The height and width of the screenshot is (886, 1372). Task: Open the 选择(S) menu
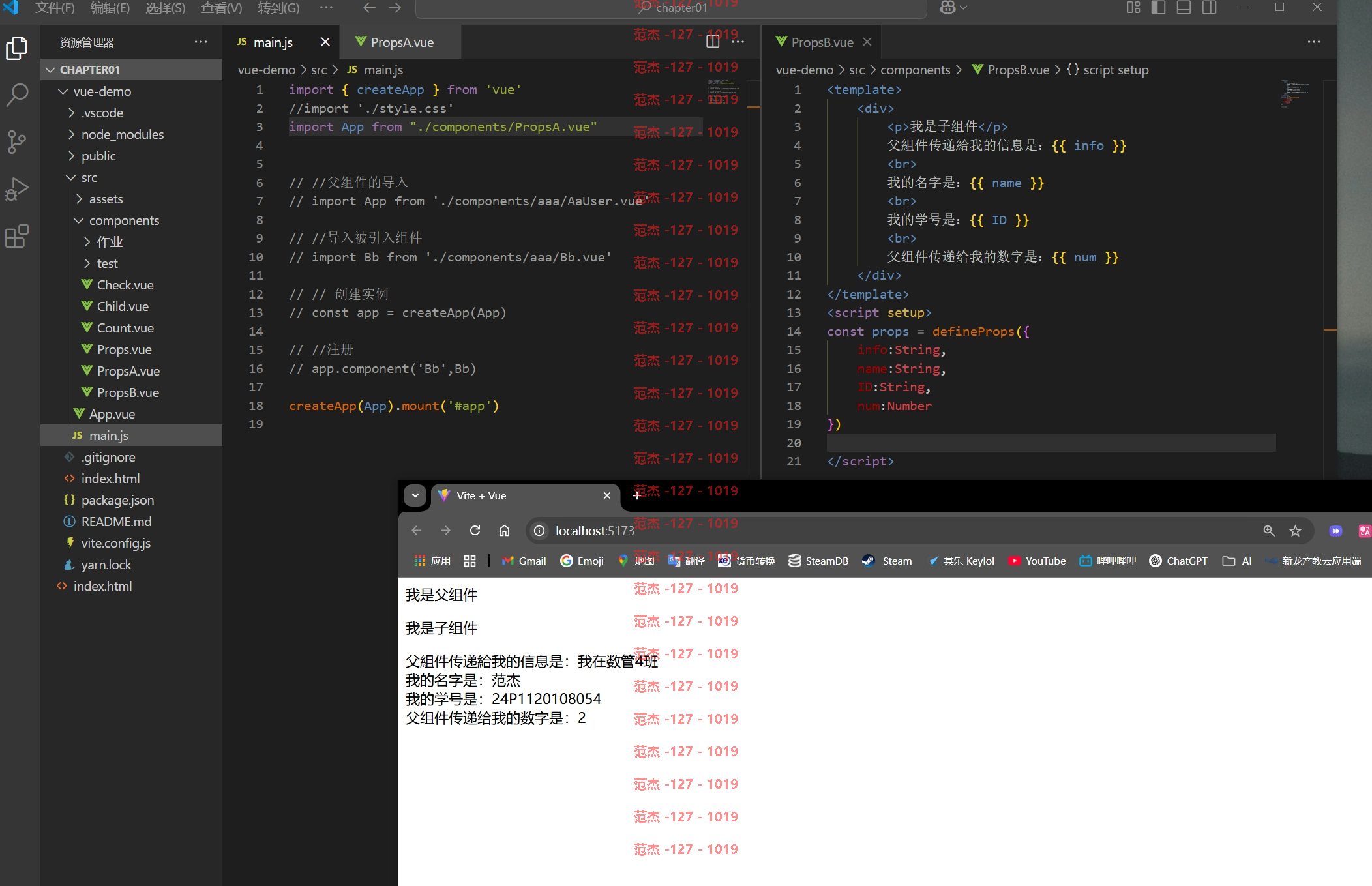(166, 8)
